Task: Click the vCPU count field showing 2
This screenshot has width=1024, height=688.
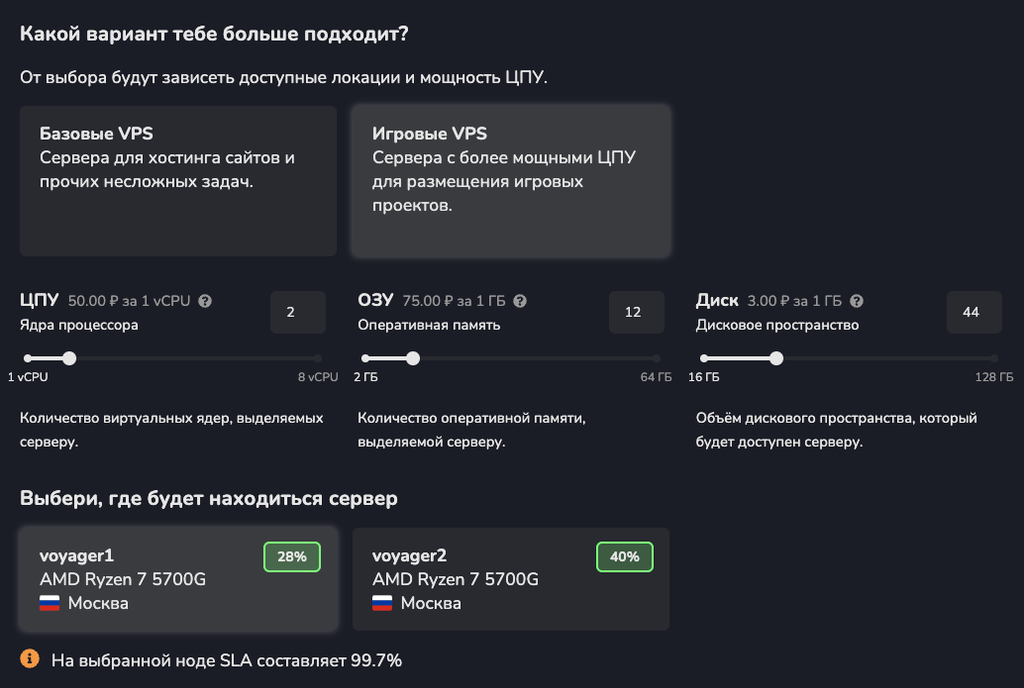Action: (297, 312)
